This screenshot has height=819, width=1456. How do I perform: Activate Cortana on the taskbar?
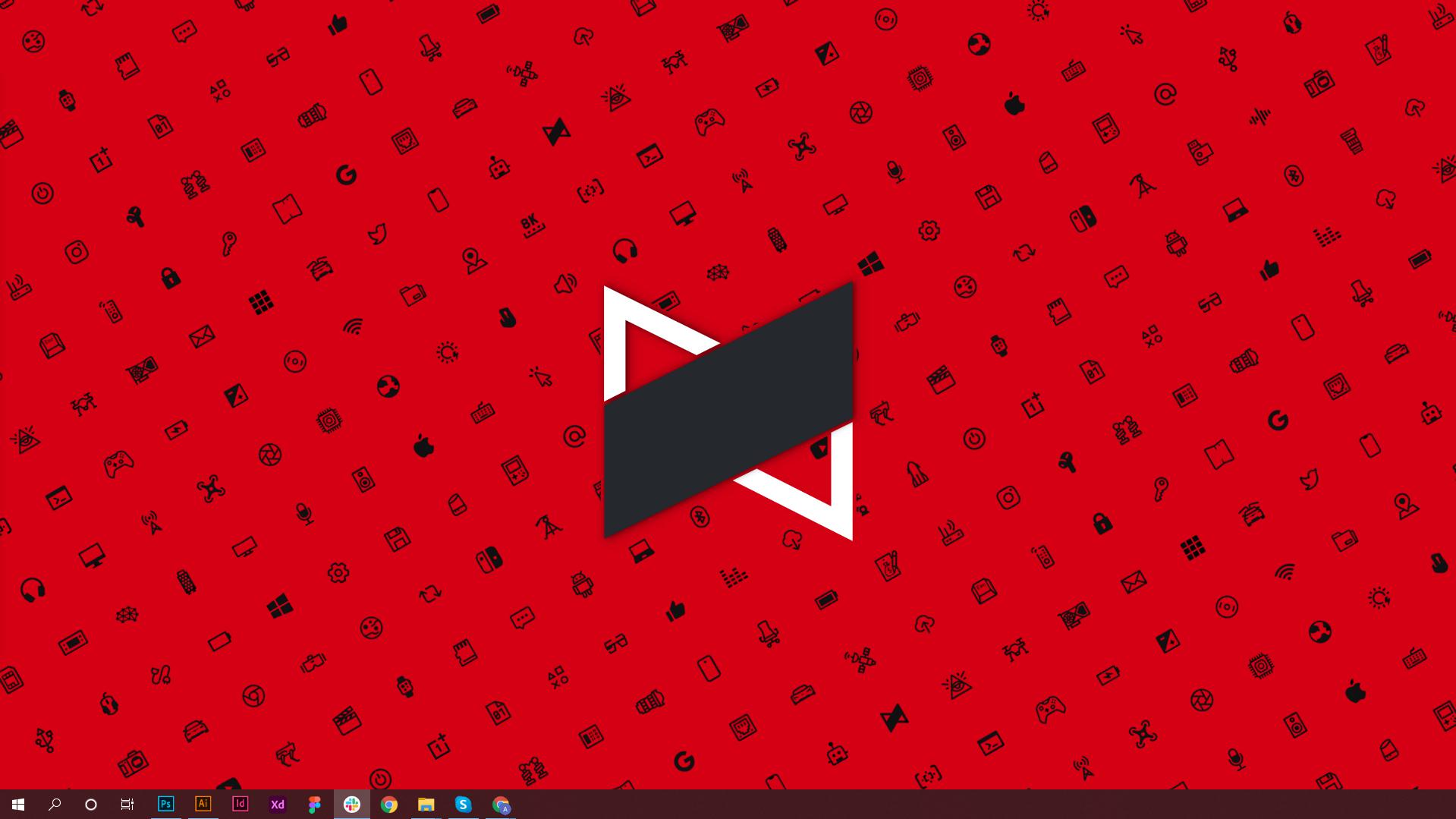(x=90, y=805)
